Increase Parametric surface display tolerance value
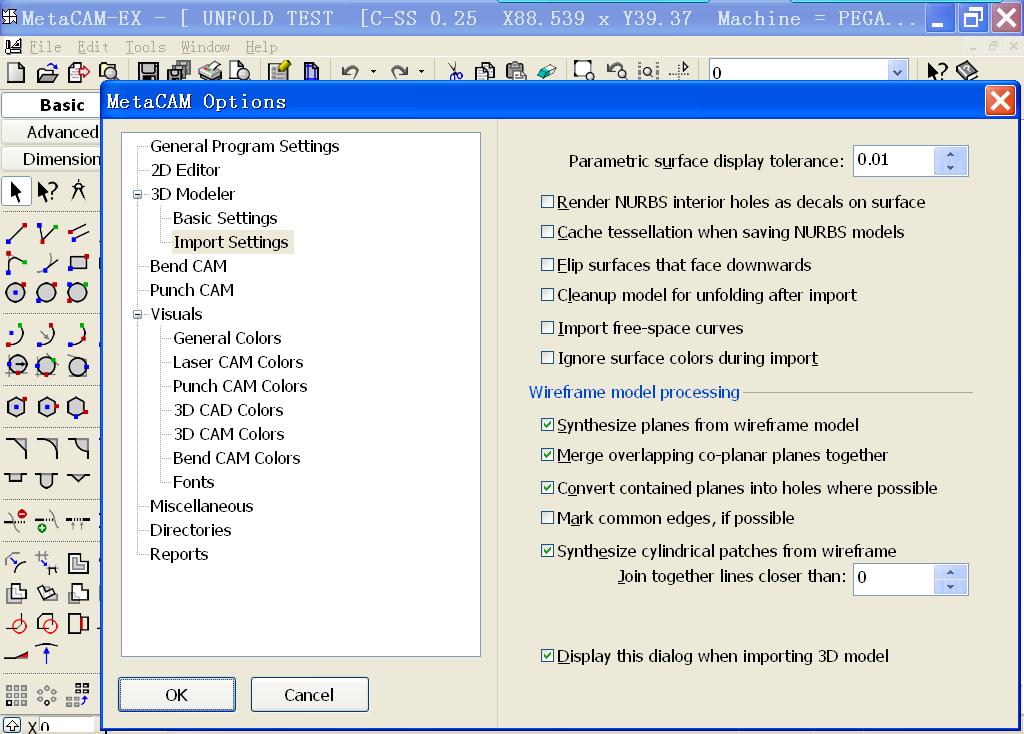 tap(950, 154)
